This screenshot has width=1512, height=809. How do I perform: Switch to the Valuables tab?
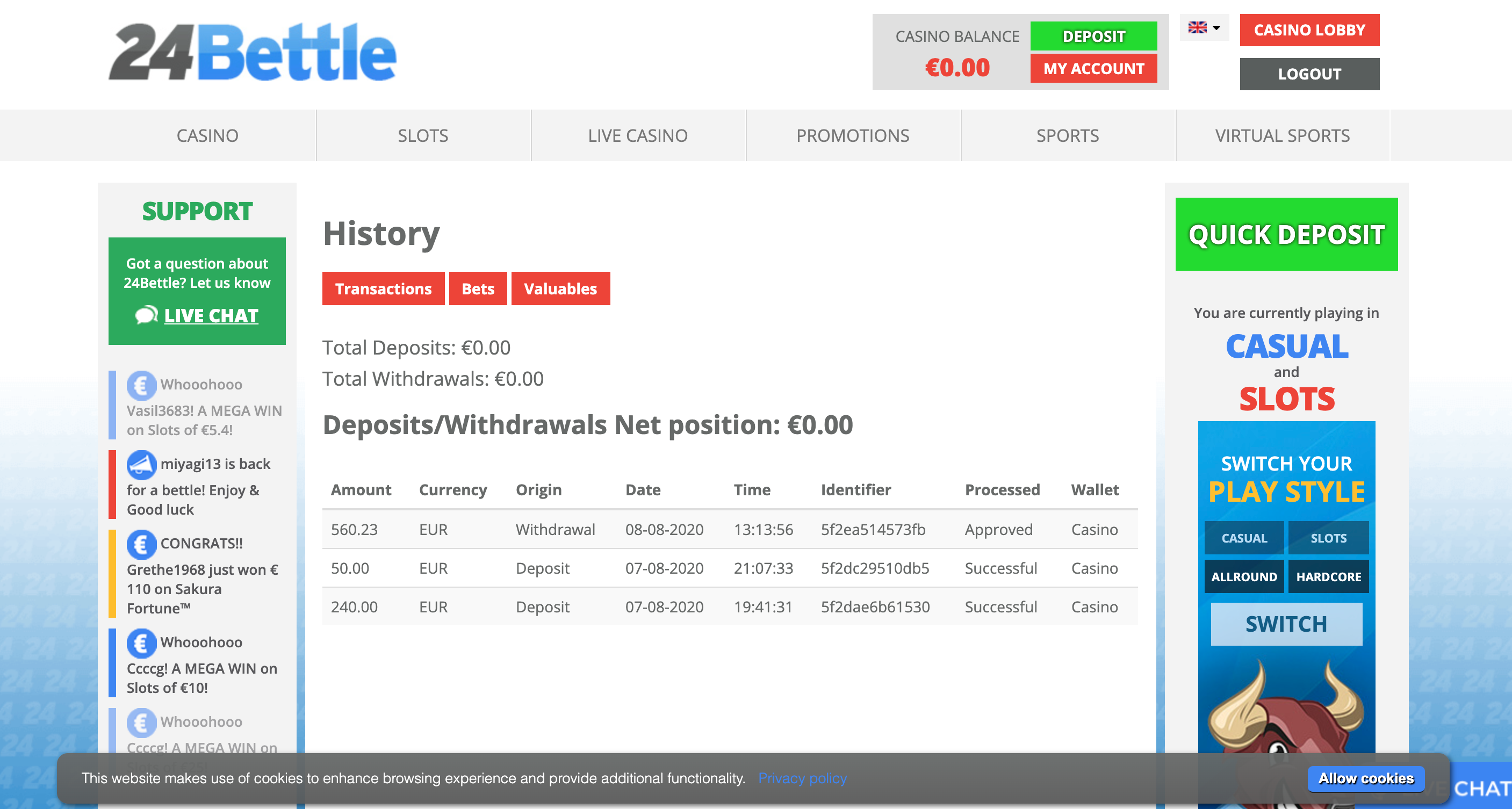point(560,288)
